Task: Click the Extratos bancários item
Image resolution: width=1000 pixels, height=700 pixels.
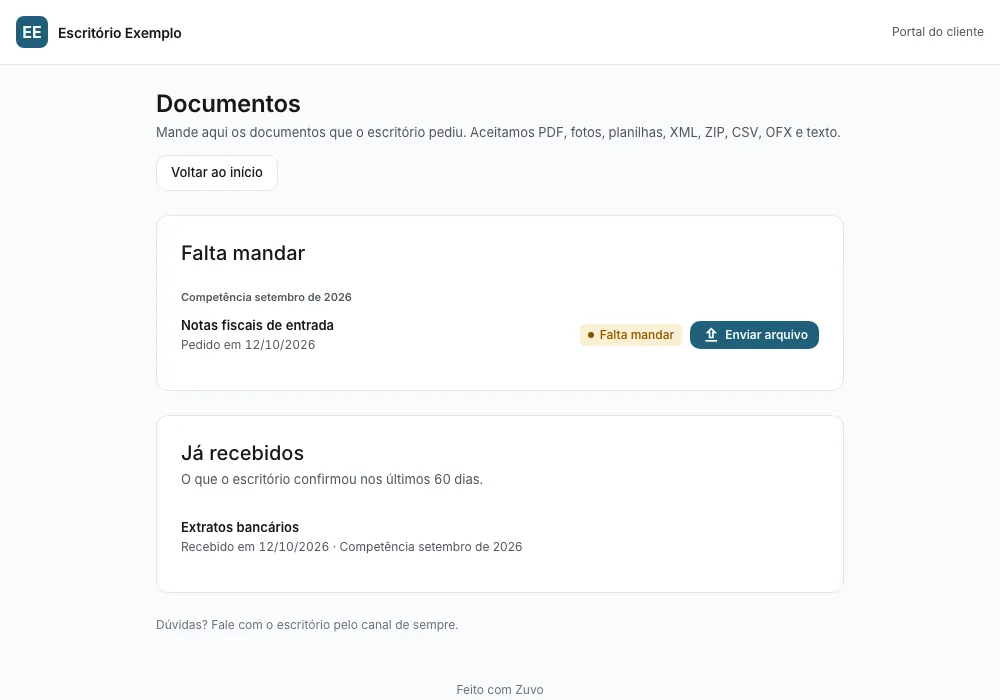Action: pyautogui.click(x=240, y=527)
